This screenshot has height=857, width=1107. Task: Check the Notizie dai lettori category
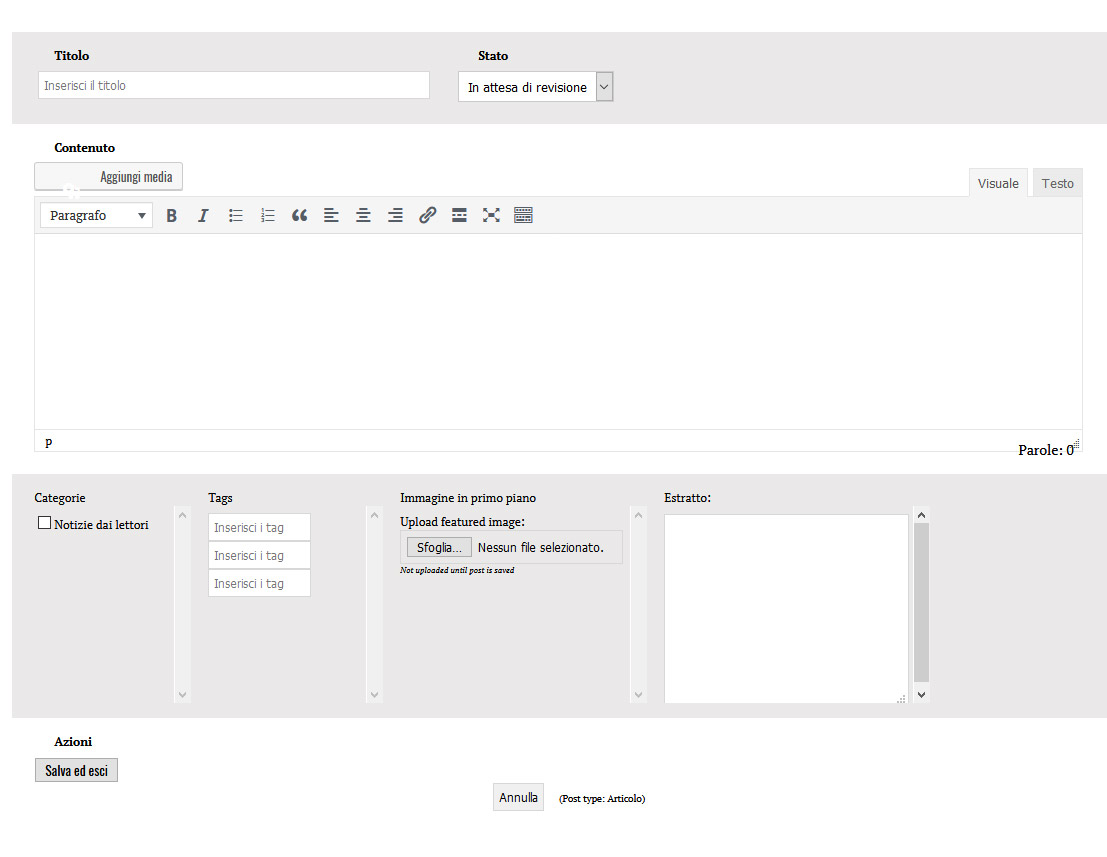click(x=44, y=523)
